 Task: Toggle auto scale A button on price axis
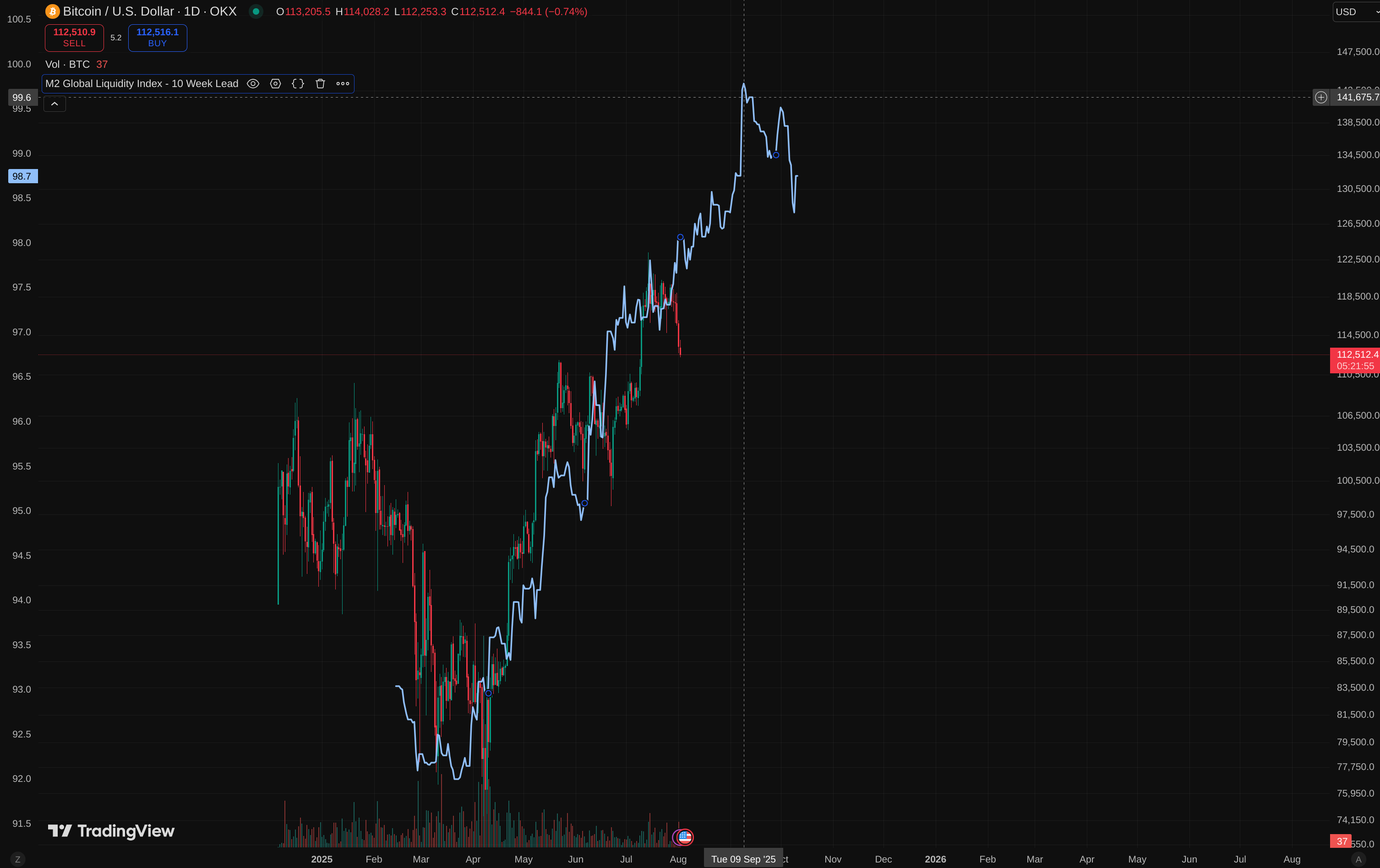[x=1358, y=859]
